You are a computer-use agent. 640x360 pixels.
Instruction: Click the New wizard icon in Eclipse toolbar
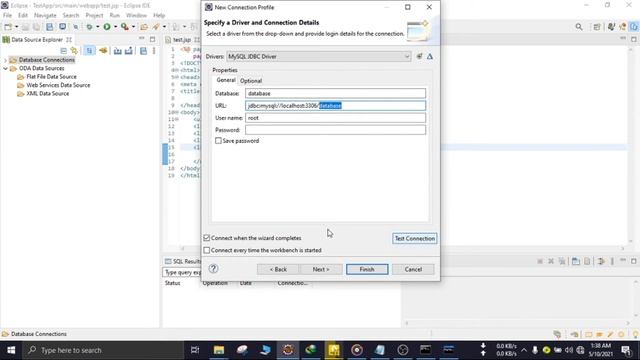pos(8,27)
